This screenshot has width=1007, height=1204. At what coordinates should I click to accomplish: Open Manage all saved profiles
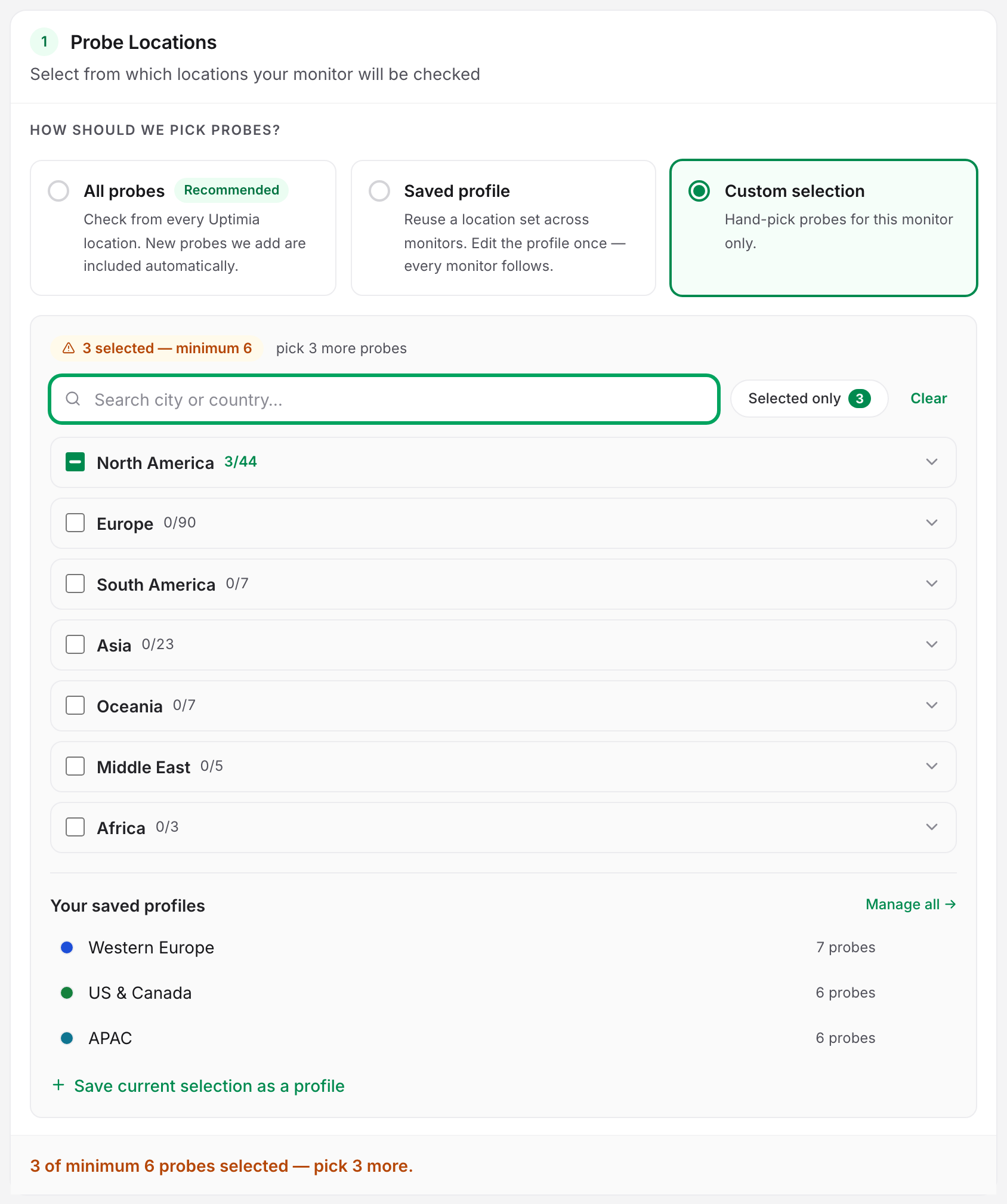click(x=911, y=904)
